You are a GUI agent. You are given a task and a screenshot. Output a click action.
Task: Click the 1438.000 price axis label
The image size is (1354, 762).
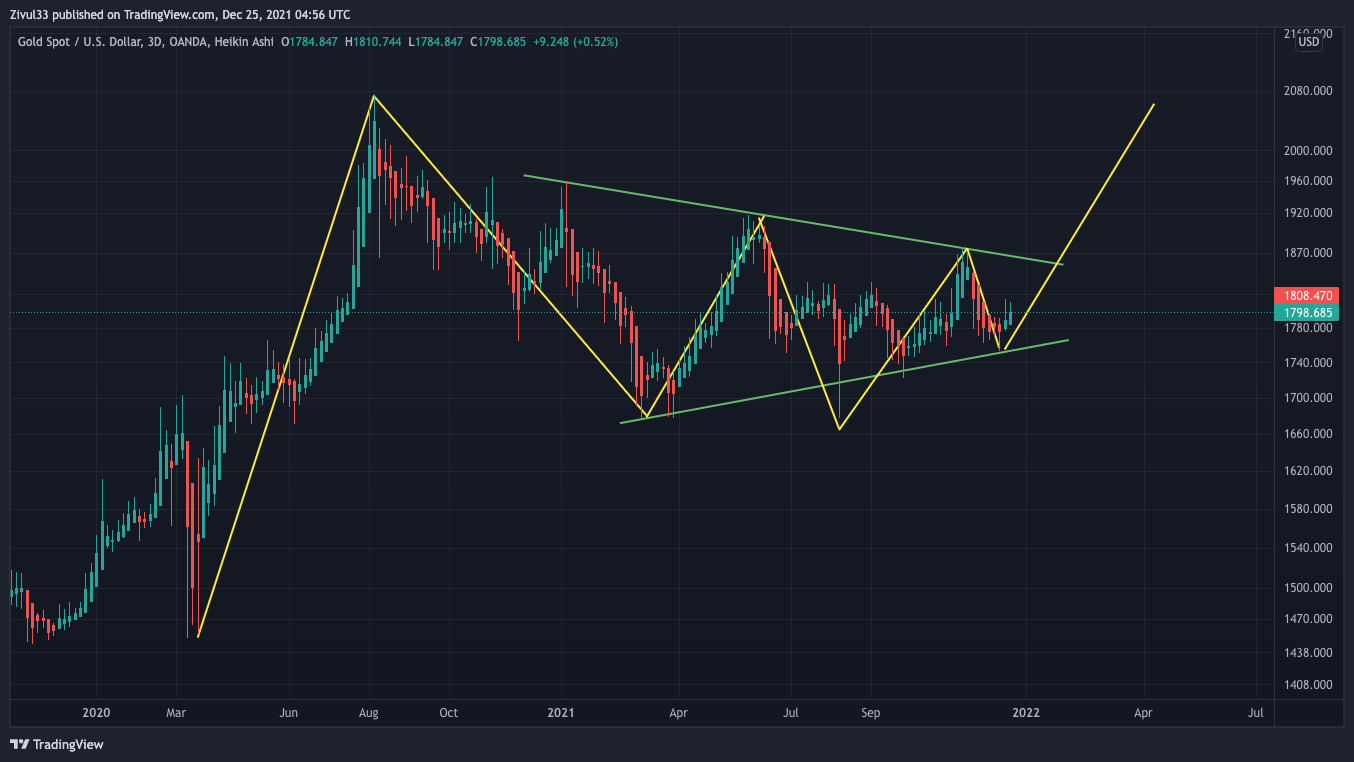coord(1308,653)
